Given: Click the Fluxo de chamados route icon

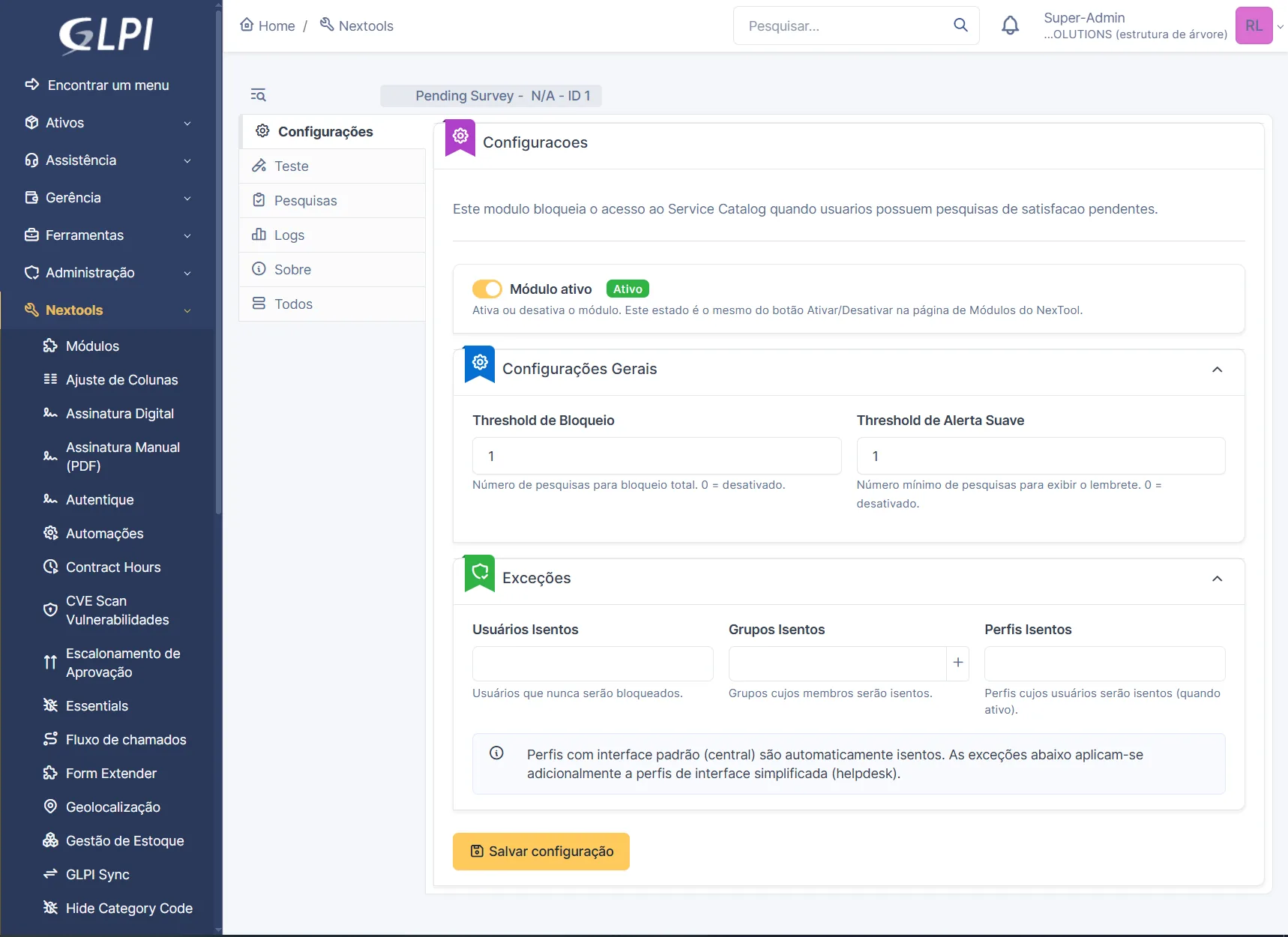Looking at the screenshot, I should click(50, 739).
